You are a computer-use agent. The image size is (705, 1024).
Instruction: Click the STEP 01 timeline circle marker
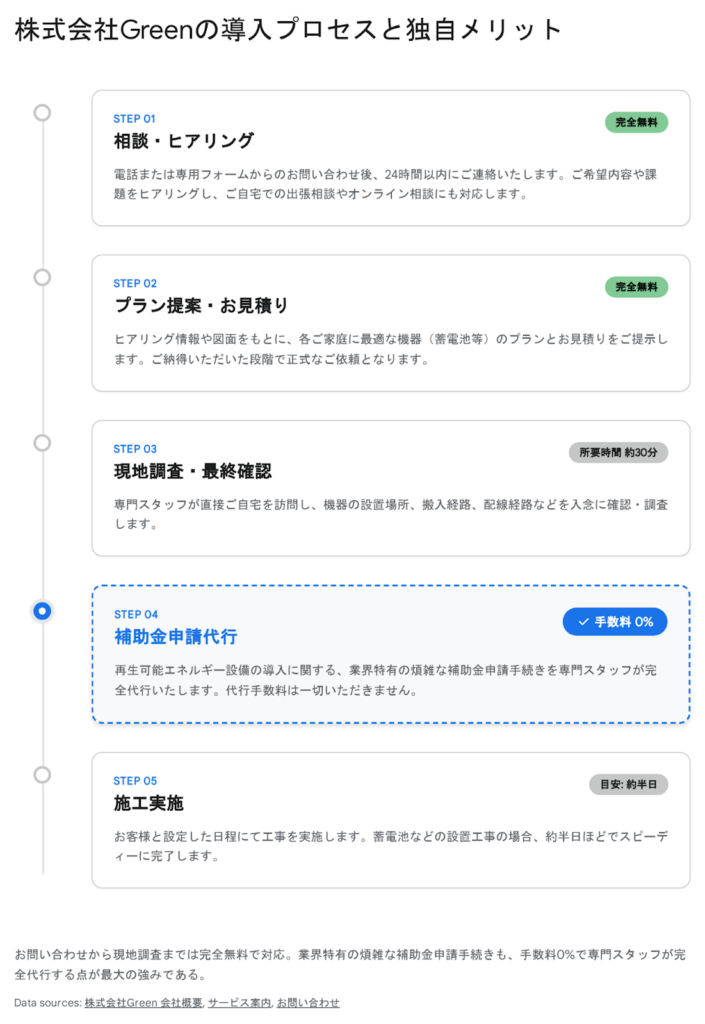tap(42, 112)
